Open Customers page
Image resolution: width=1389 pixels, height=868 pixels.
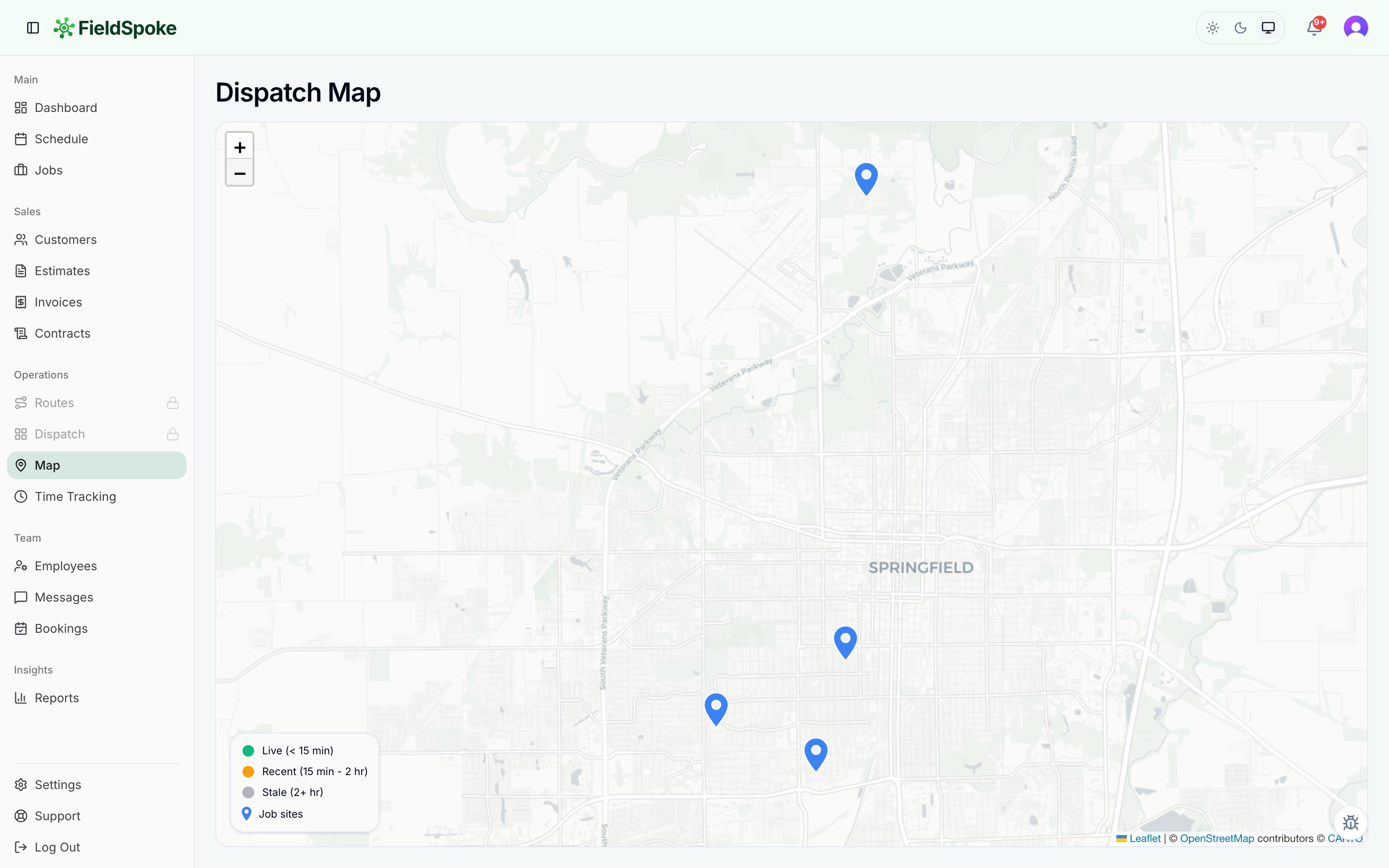96,240
